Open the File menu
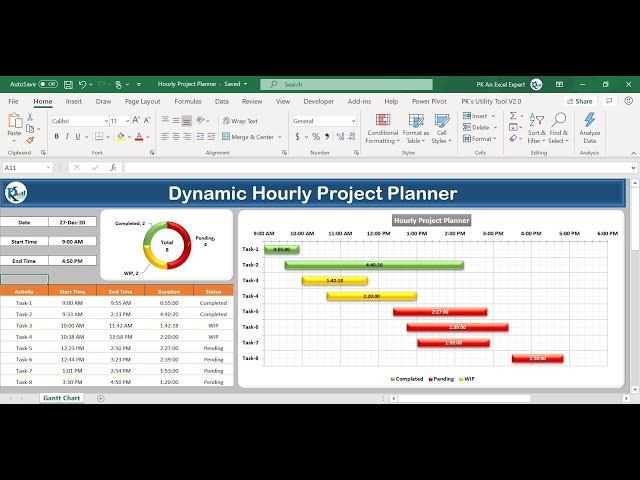Viewport: 640px width, 480px height. click(13, 101)
